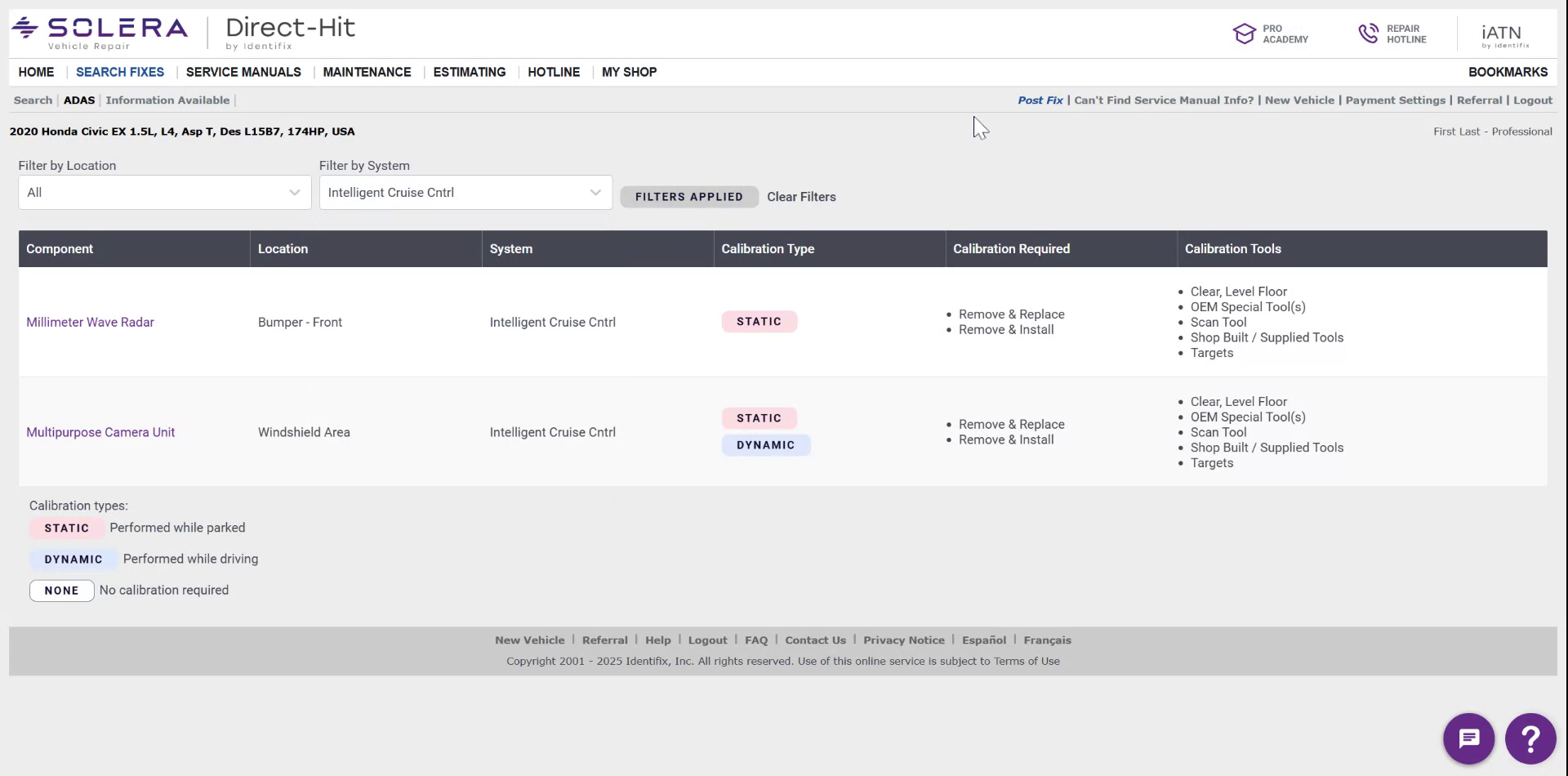This screenshot has height=776, width=1568.
Task: Open Pro Academy via the graduation cap icon
Action: tap(1245, 33)
